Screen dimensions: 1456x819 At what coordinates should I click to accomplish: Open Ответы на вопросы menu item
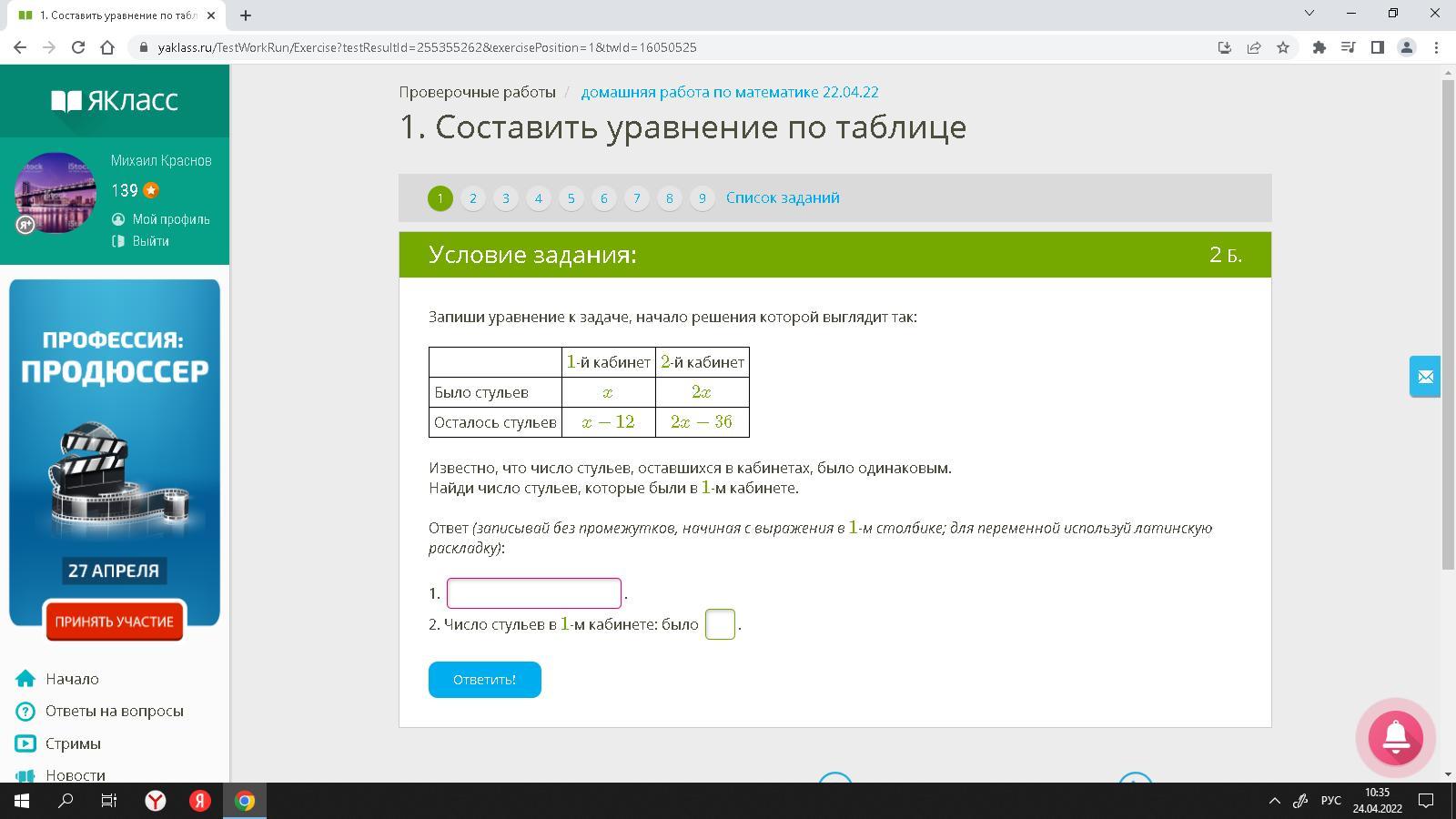pyautogui.click(x=115, y=711)
